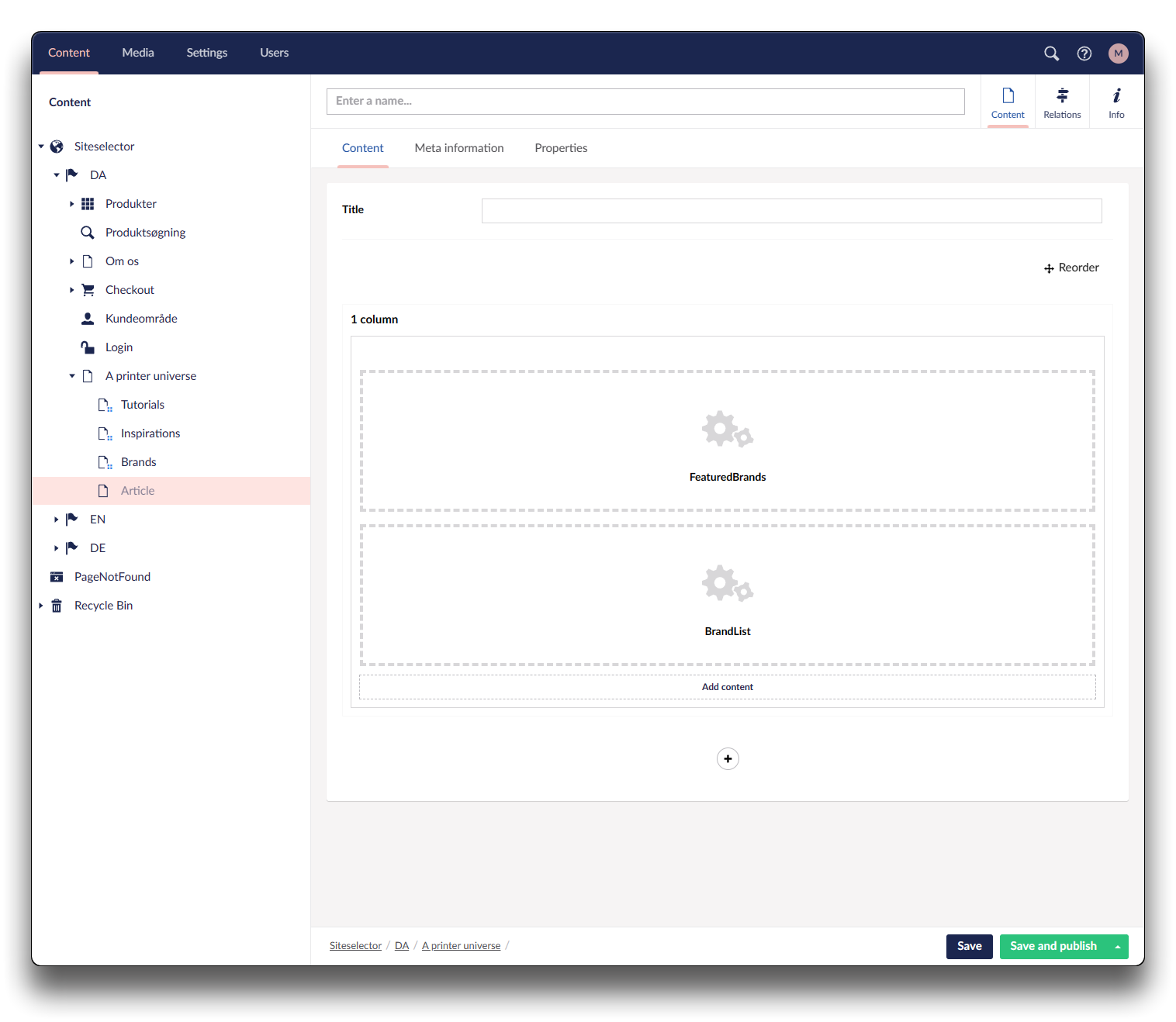Open Save and publish dropdown arrow
The image size is (1176, 1022).
pos(1118,947)
